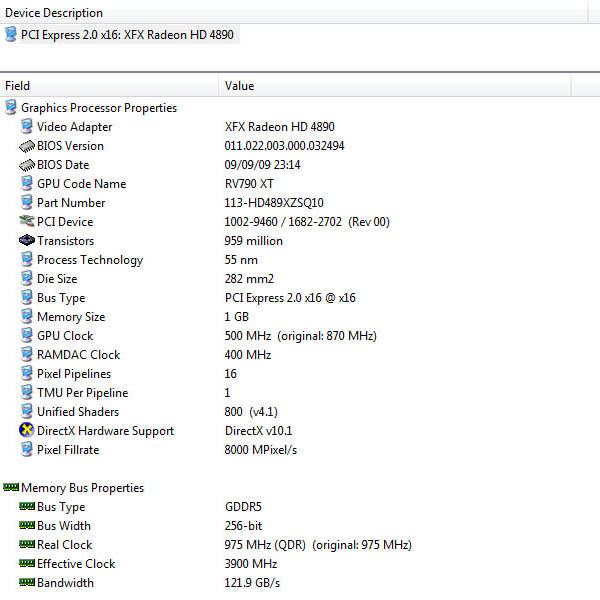This screenshot has width=600, height=600.
Task: Click the icon beside Pixel Pipelines
Action: point(26,374)
